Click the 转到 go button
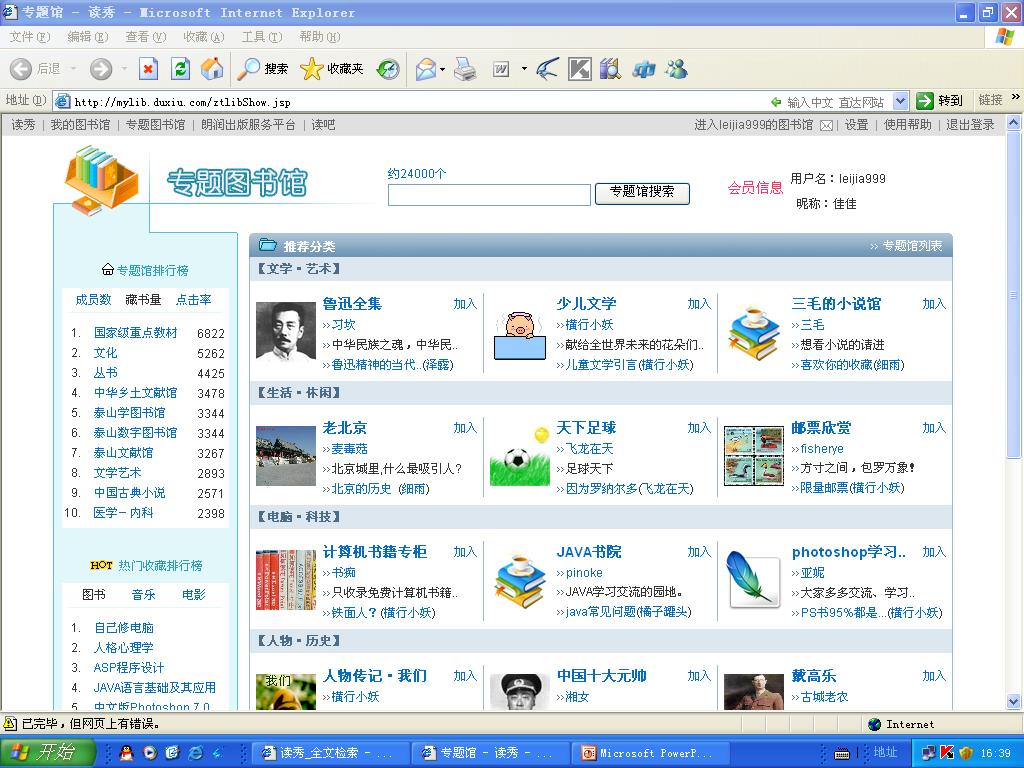The image size is (1024, 768). (x=940, y=101)
